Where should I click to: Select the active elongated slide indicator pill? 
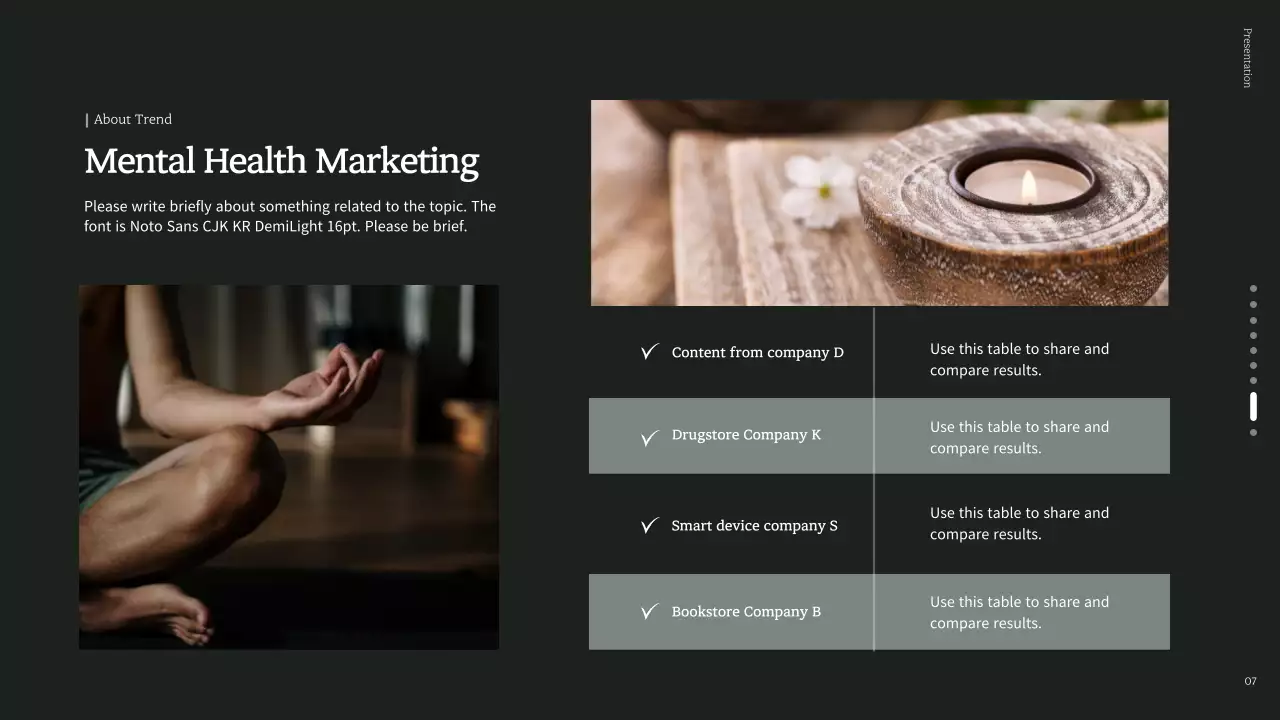[x=1253, y=407]
